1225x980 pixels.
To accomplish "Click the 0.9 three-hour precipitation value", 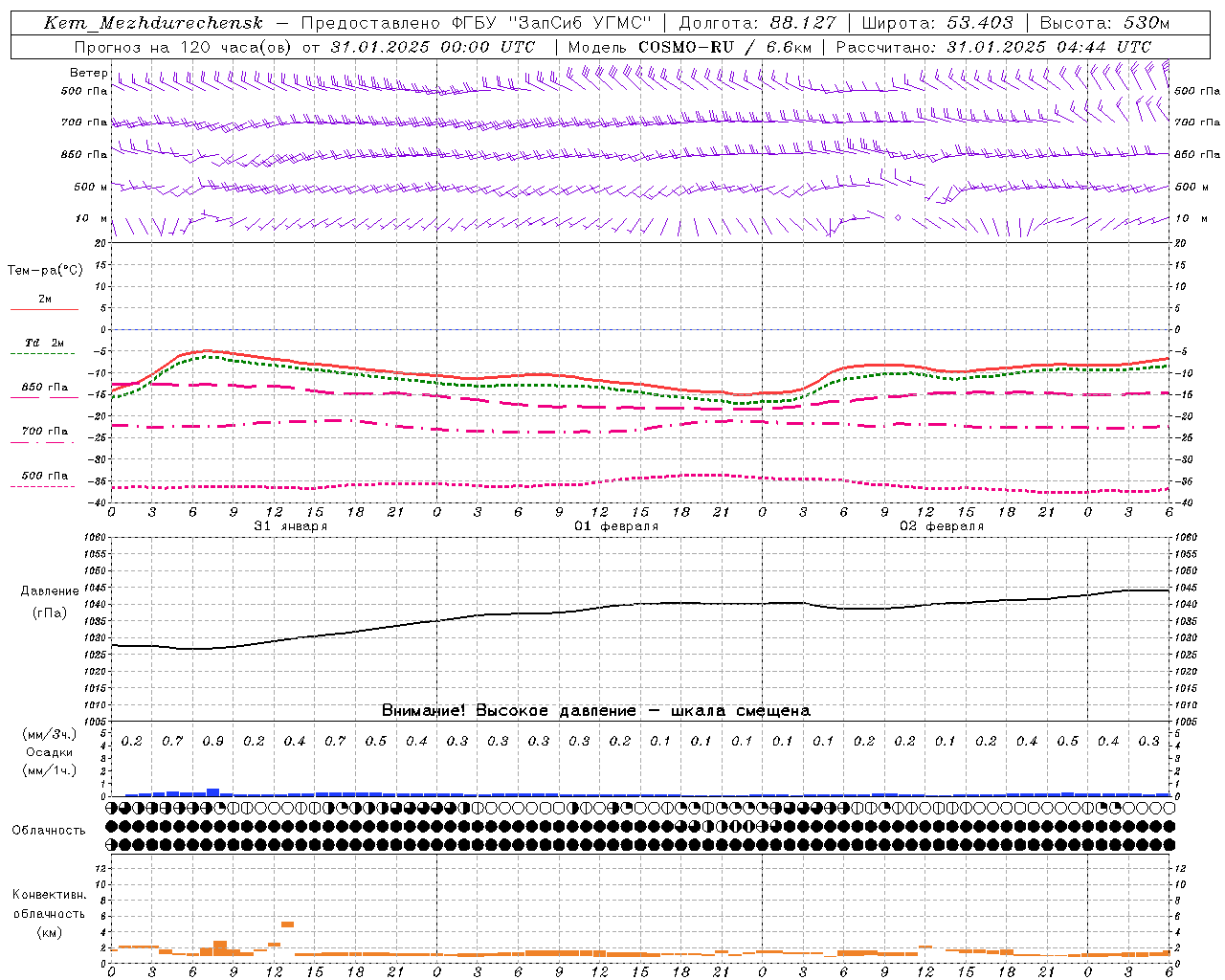I will (212, 742).
